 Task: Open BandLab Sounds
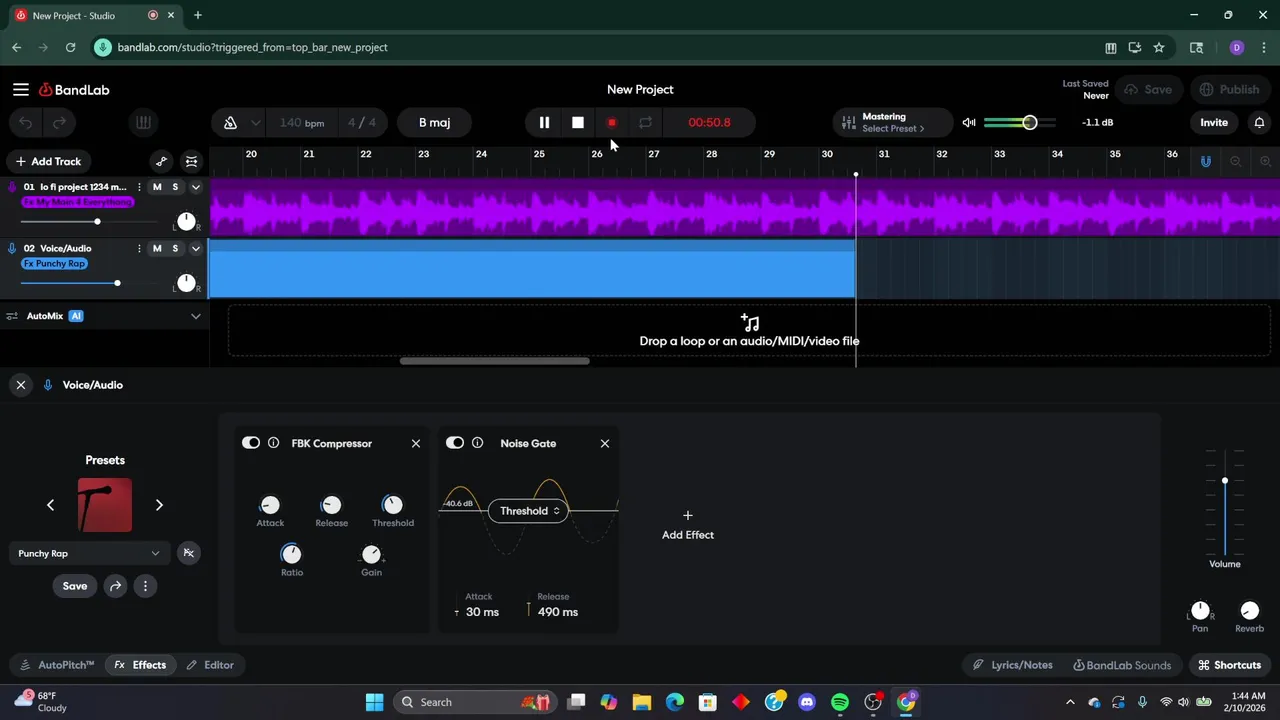(x=1121, y=665)
